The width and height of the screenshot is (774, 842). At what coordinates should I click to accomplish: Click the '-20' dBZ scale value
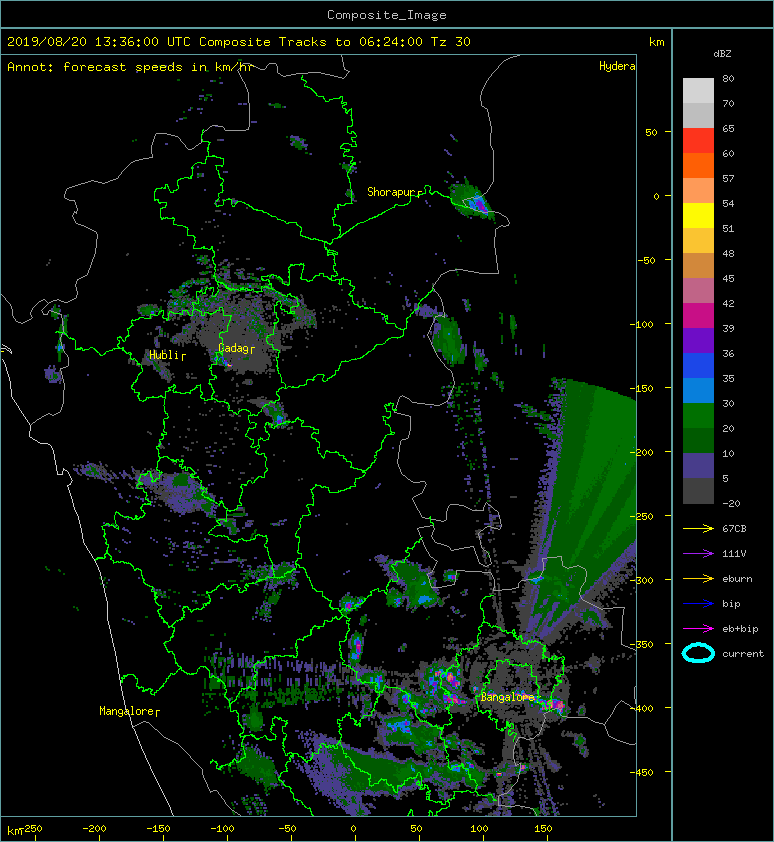(x=731, y=503)
